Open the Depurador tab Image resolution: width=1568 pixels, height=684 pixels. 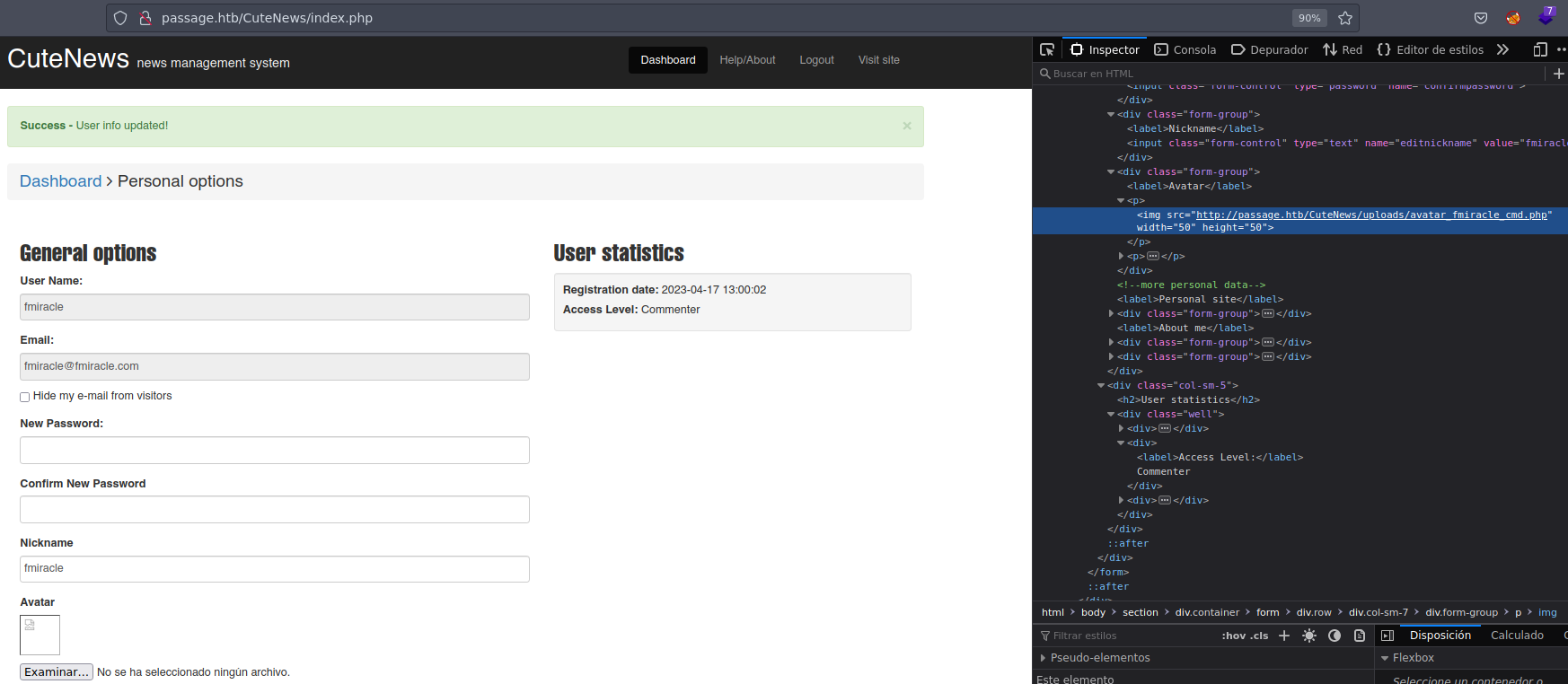[1269, 49]
